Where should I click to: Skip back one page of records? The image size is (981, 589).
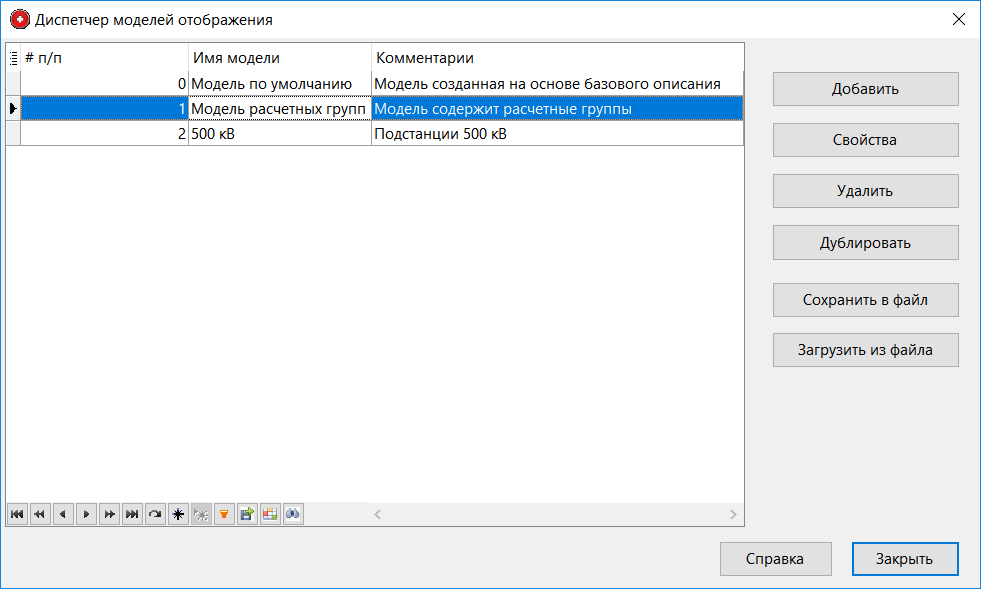tap(39, 514)
